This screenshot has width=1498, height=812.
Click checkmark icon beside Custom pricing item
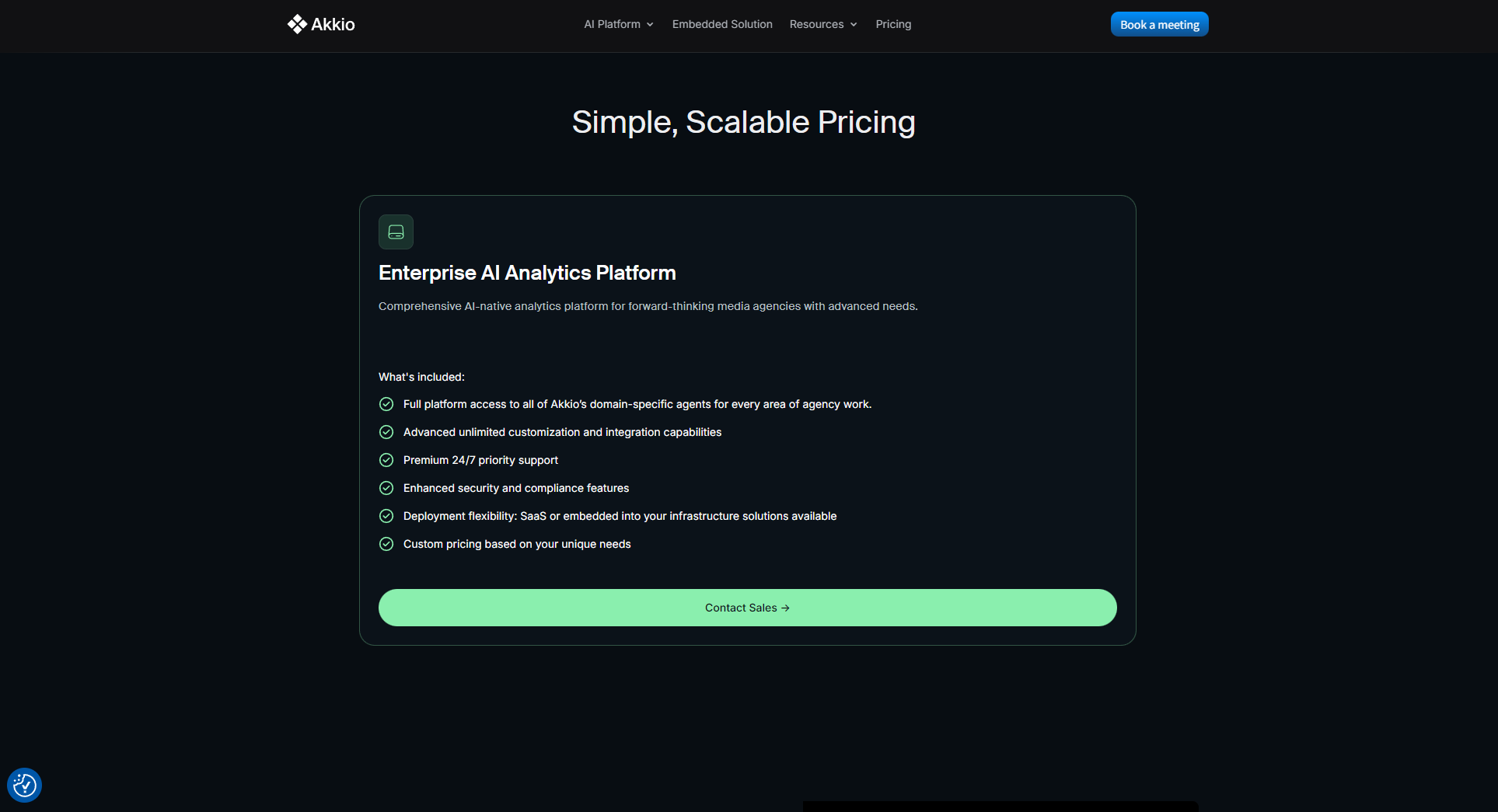click(x=386, y=544)
